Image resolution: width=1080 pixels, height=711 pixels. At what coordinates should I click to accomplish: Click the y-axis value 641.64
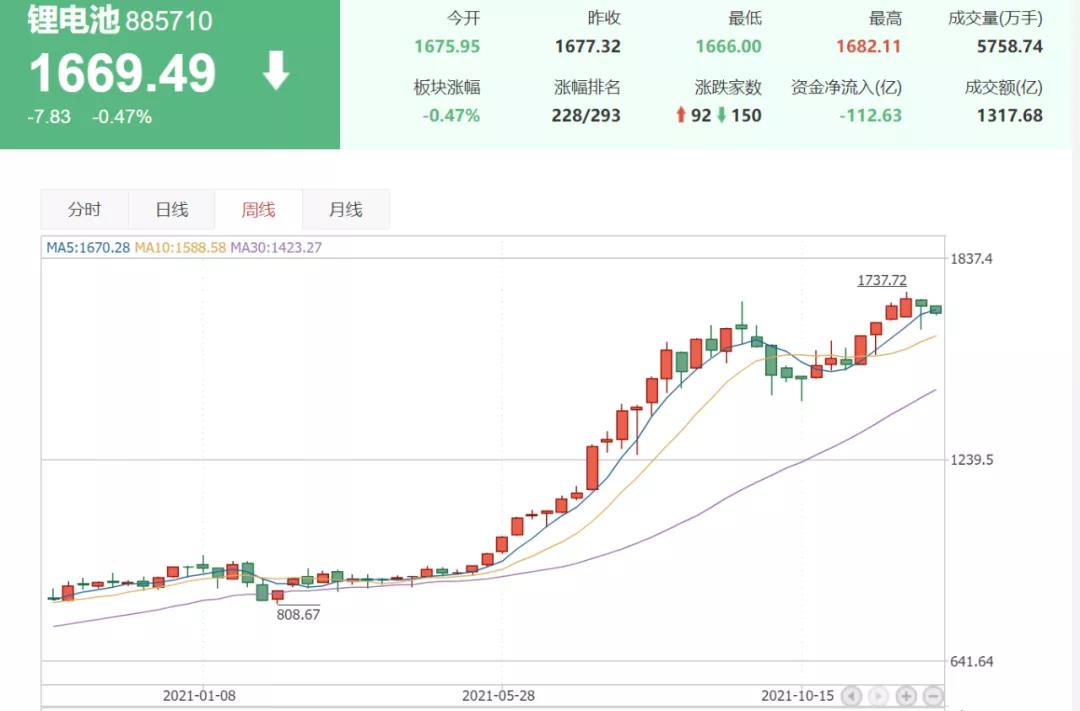(971, 661)
